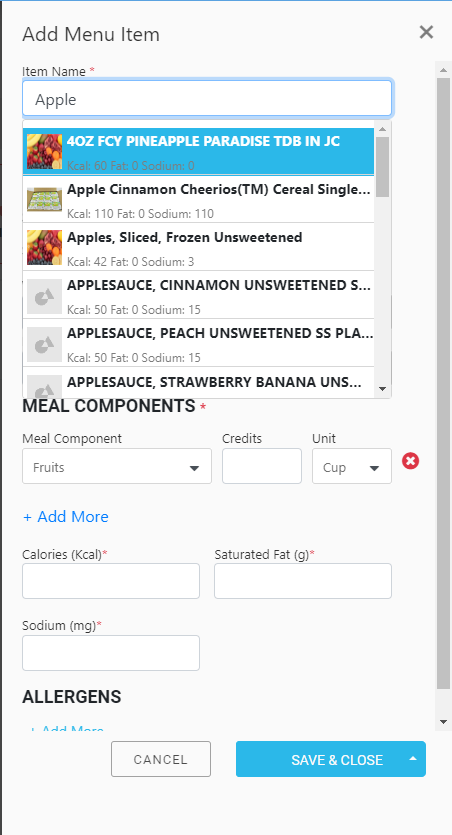Expand the Save & Close options arrow
Image resolution: width=452 pixels, height=835 pixels.
(x=413, y=759)
